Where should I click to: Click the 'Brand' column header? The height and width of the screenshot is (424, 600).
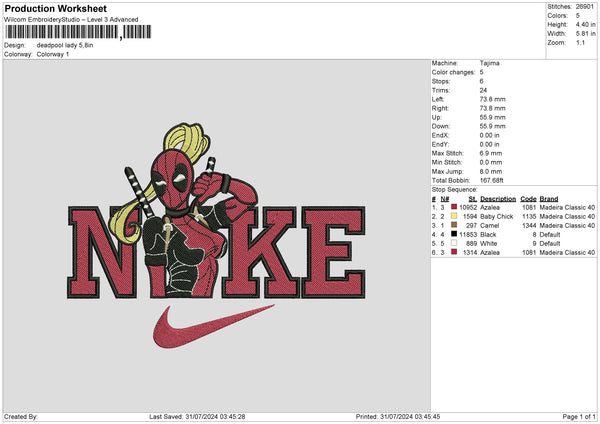[x=549, y=199]
